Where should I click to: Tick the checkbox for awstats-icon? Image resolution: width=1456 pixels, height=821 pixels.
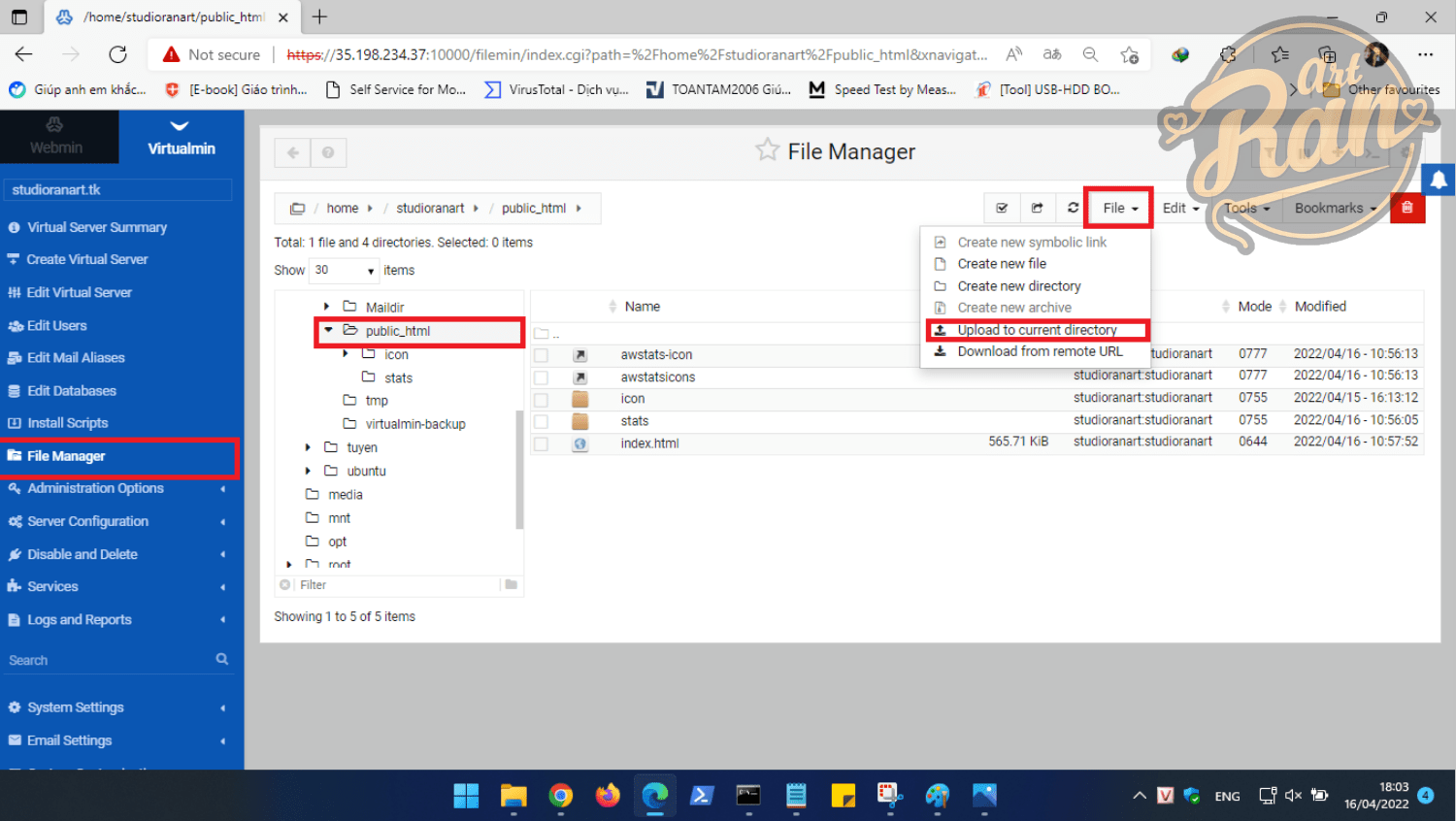point(541,355)
